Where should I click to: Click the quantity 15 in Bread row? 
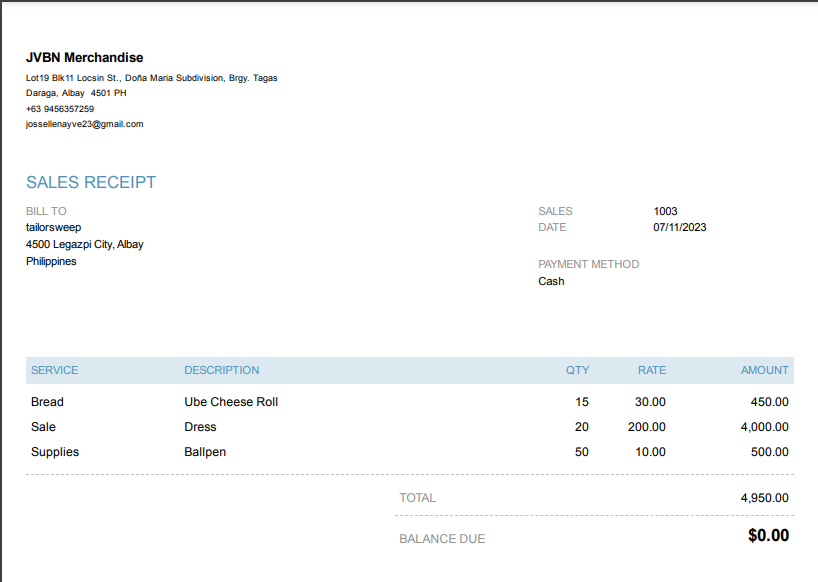582,402
